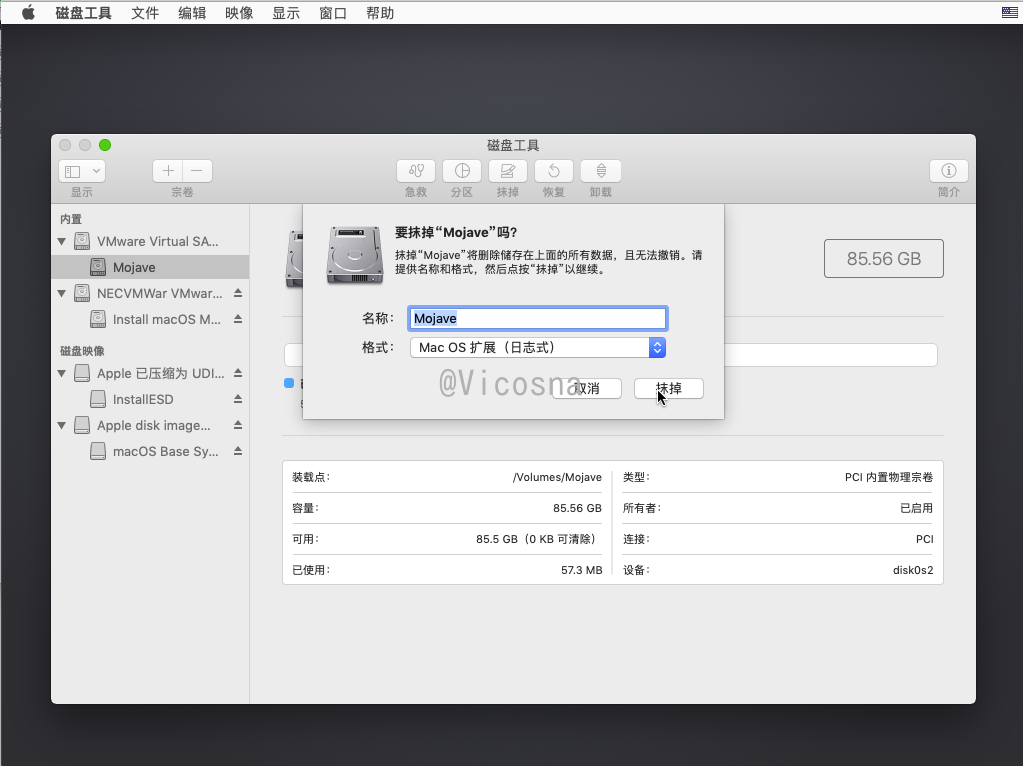Open the Info (简介) toolbar button

(949, 171)
